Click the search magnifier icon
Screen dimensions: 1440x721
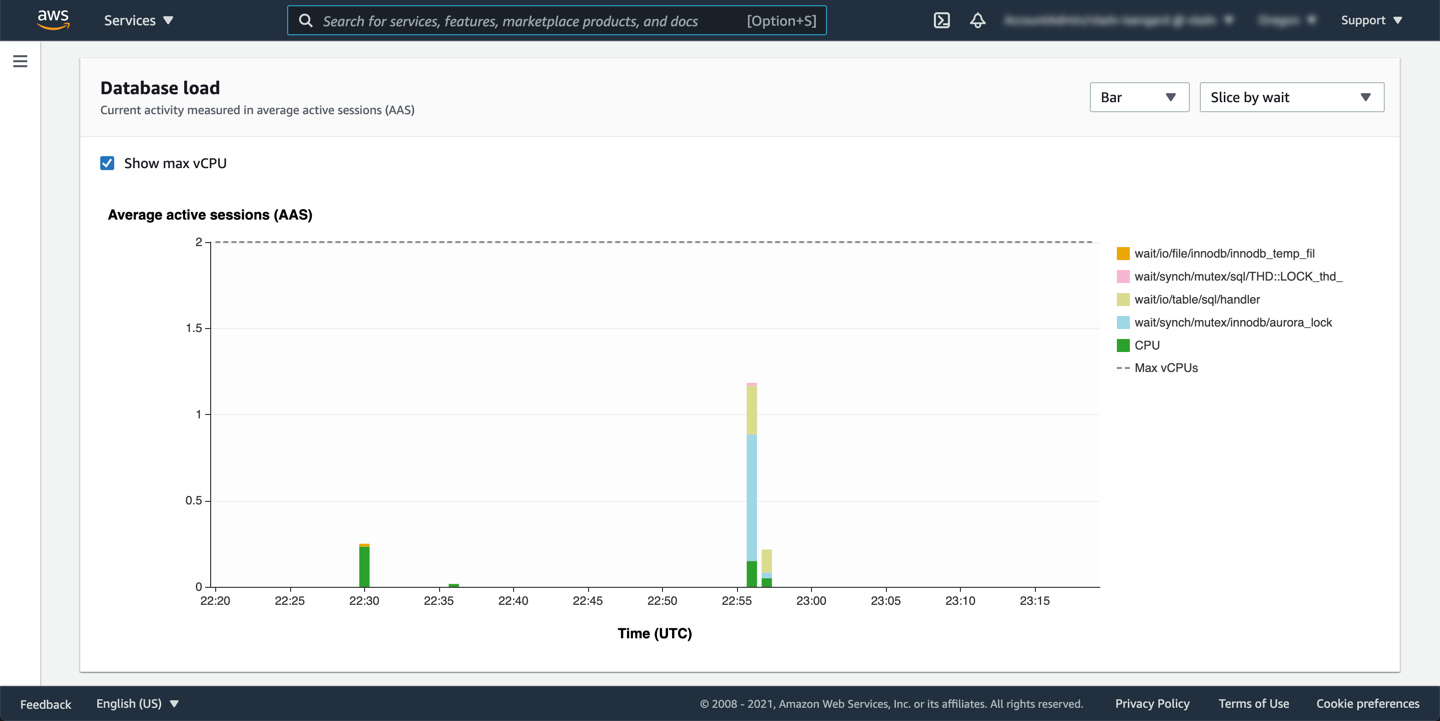[306, 20]
